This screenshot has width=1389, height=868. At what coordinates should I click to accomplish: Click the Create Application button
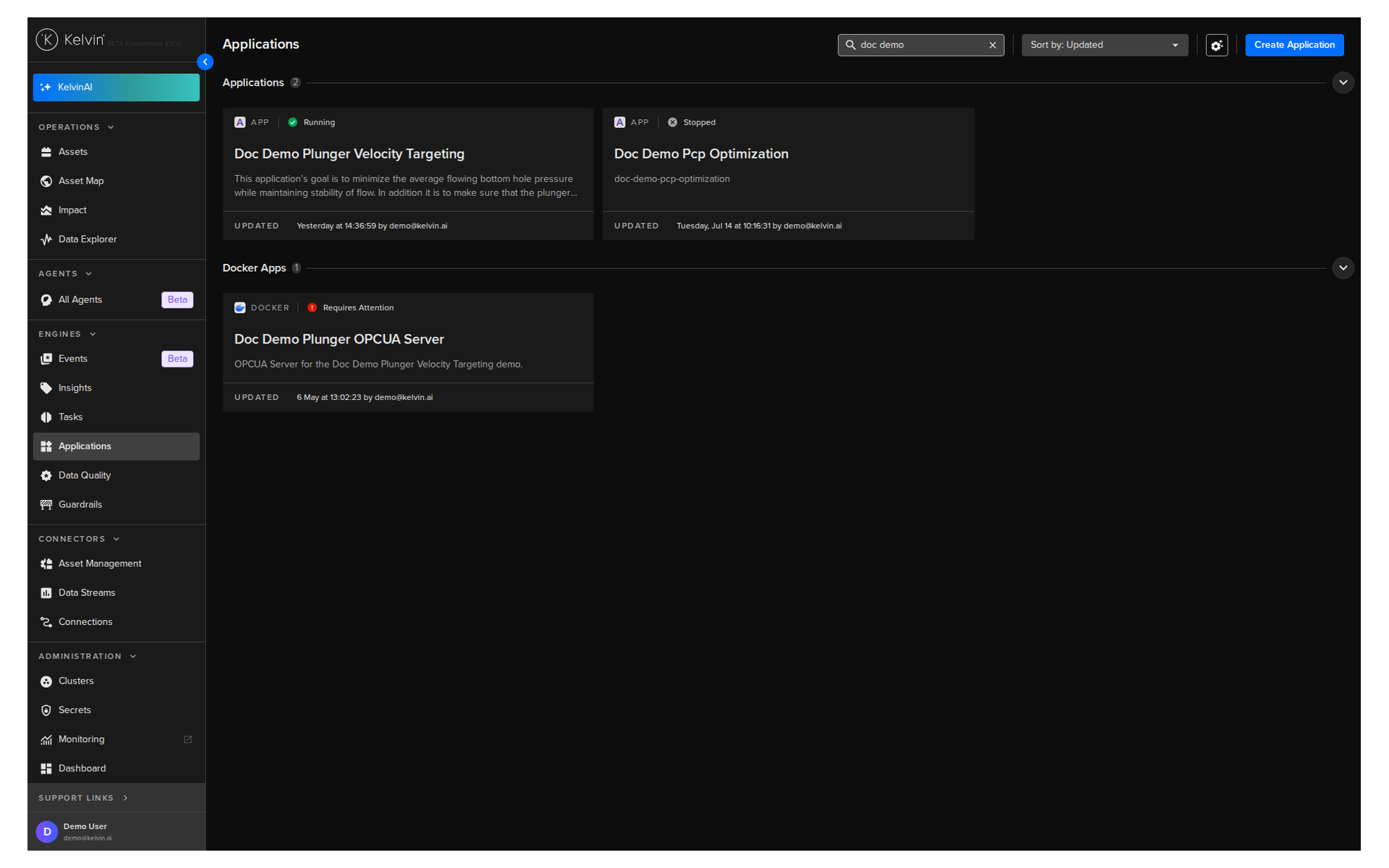pos(1294,45)
